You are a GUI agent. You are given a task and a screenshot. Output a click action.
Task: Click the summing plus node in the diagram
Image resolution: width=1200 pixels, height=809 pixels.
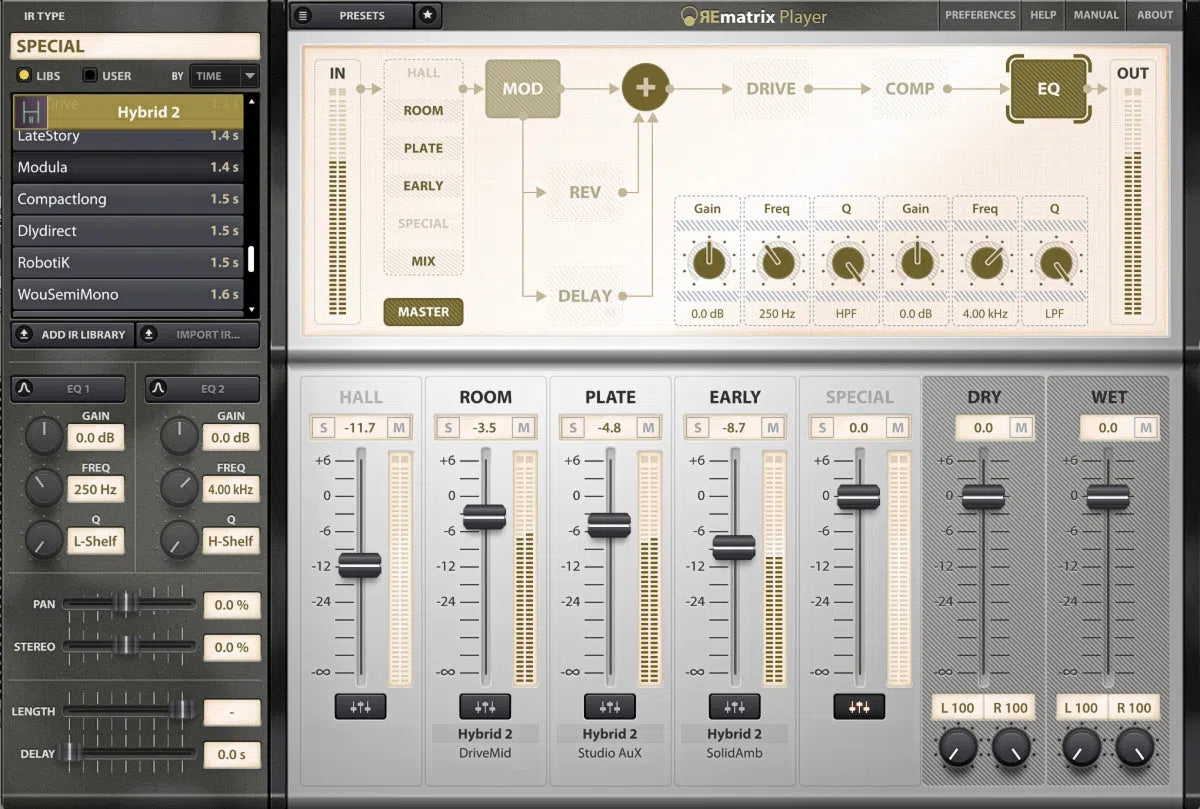pyautogui.click(x=645, y=88)
